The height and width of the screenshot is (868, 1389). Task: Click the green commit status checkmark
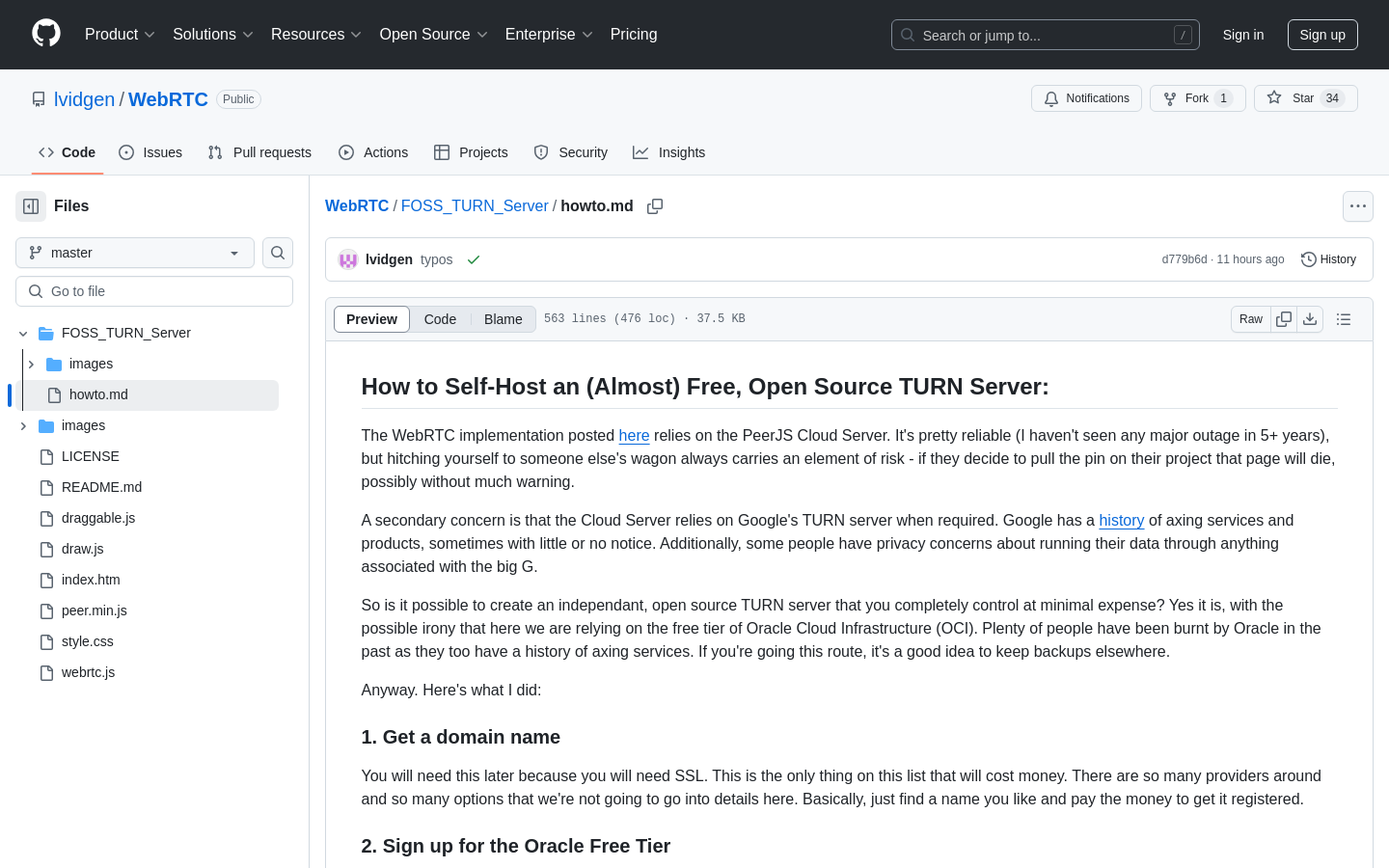pos(474,260)
